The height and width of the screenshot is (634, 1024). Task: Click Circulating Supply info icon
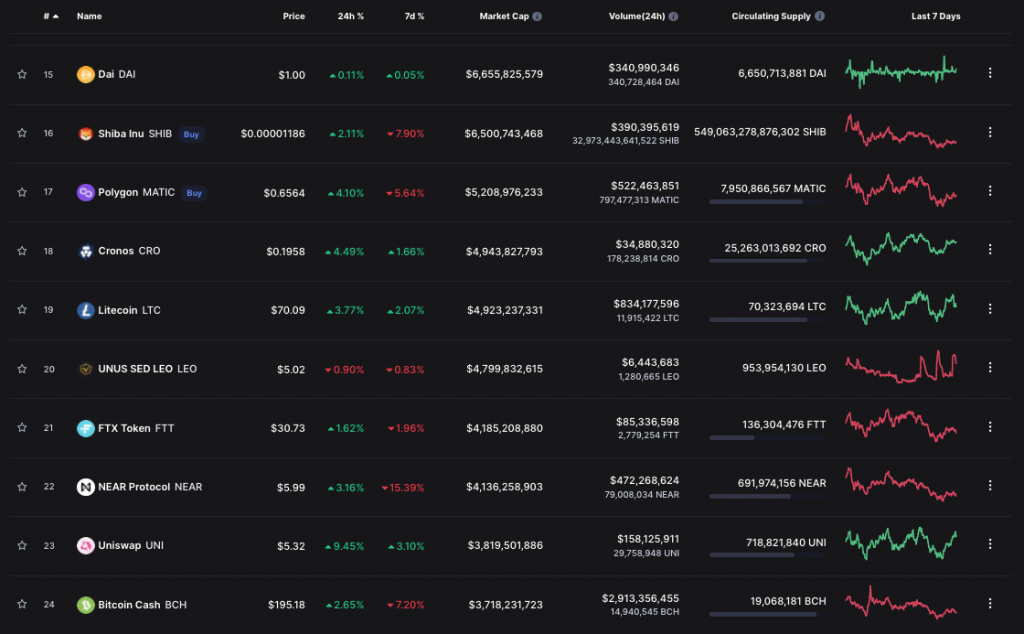tap(820, 16)
